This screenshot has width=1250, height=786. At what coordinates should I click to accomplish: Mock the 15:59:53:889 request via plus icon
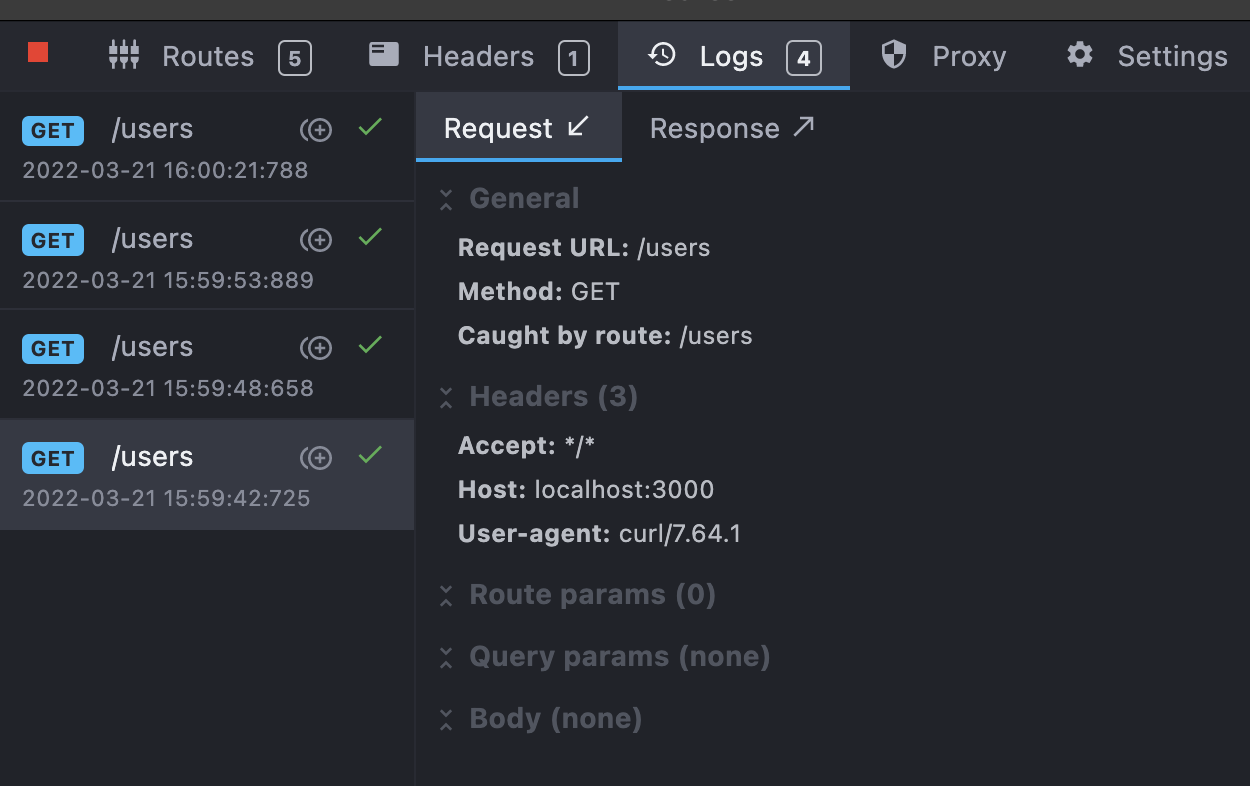(316, 240)
